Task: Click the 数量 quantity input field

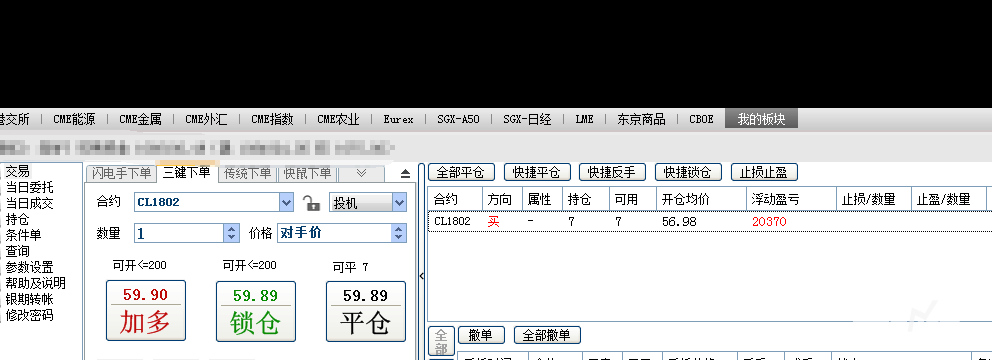Action: [180, 233]
